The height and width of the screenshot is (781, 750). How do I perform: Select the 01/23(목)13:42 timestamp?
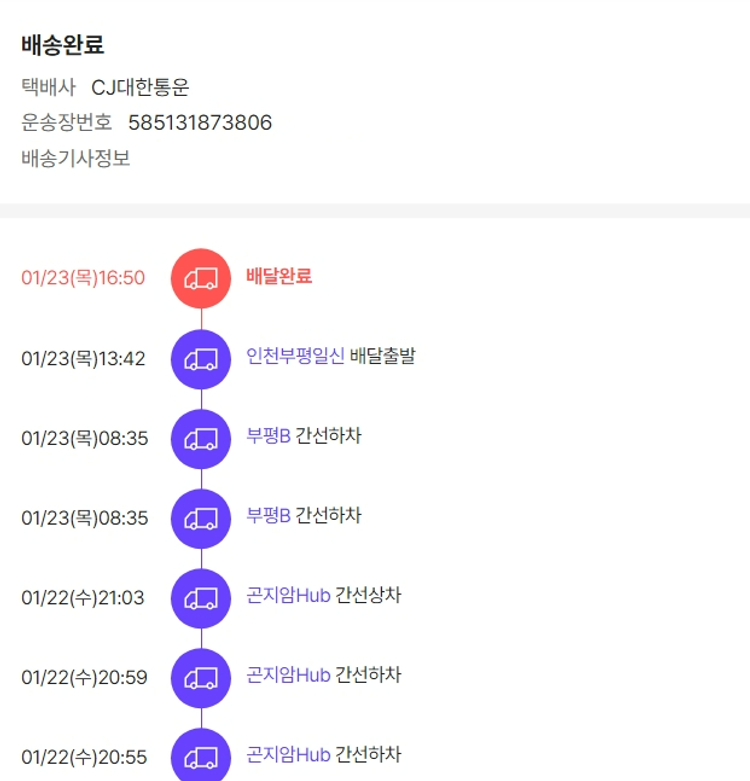(x=83, y=359)
